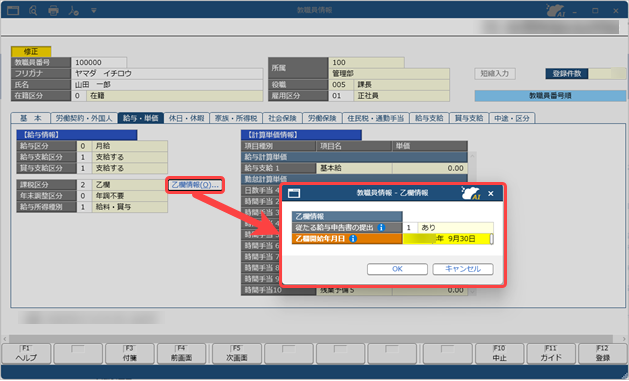Viewport: 629px width, 381px height.
Task: Switch to the 労働保険 tab
Action: [x=322, y=118]
